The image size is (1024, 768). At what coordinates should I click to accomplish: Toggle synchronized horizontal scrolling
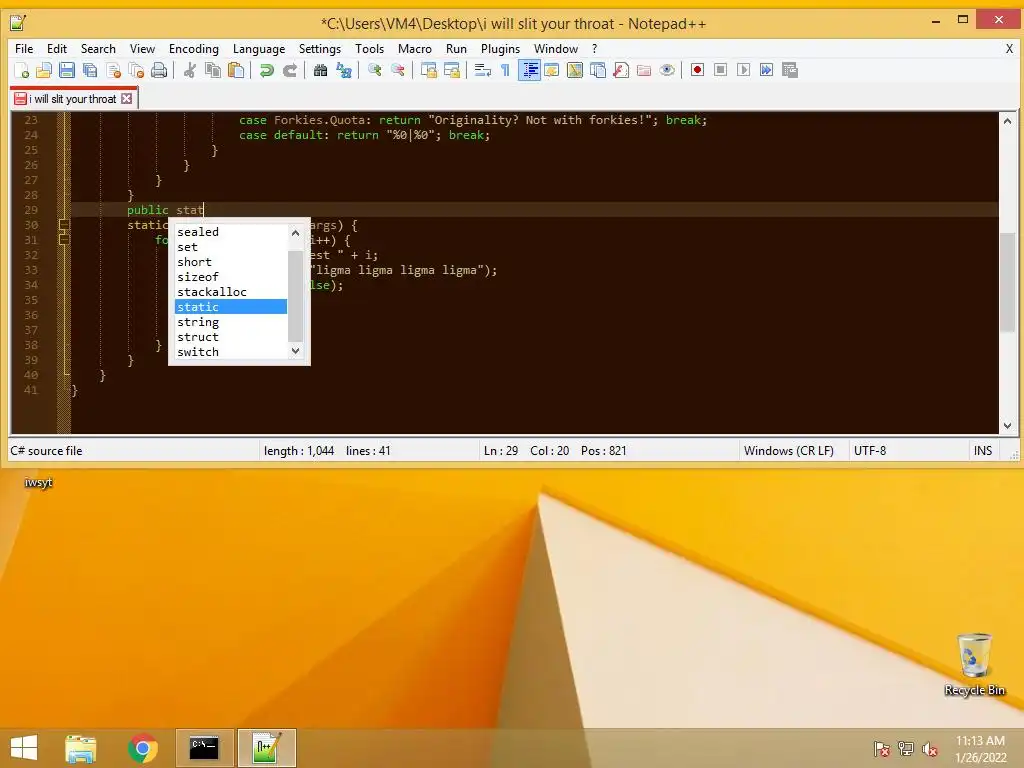point(451,70)
